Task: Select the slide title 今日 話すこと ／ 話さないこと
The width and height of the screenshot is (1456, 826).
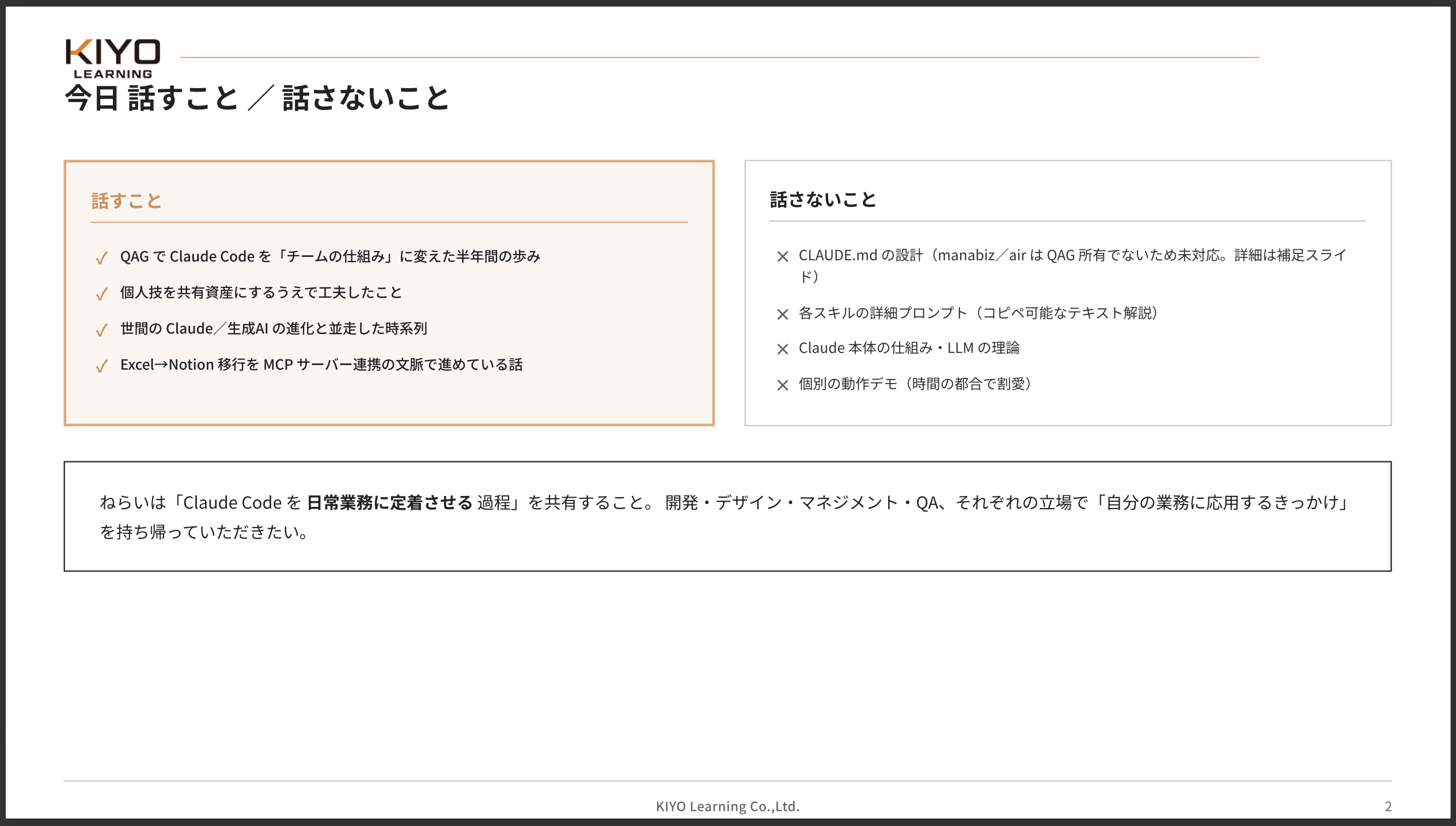Action: coord(257,98)
